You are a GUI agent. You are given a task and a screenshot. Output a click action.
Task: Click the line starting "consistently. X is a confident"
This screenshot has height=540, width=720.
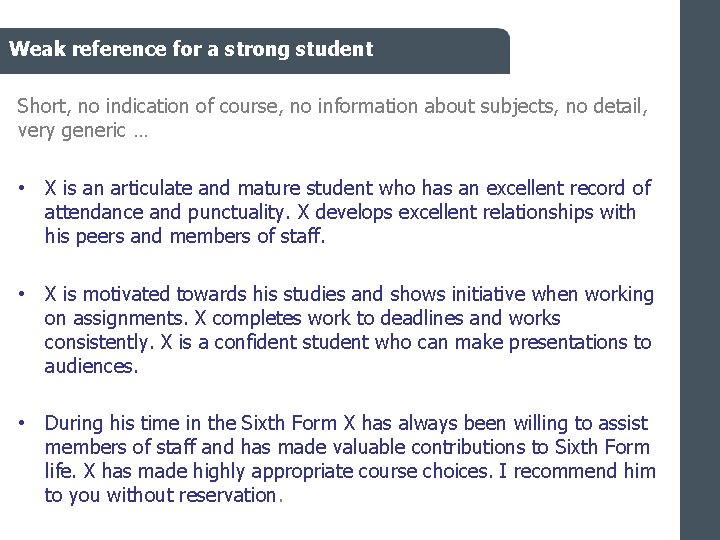[x=347, y=342]
